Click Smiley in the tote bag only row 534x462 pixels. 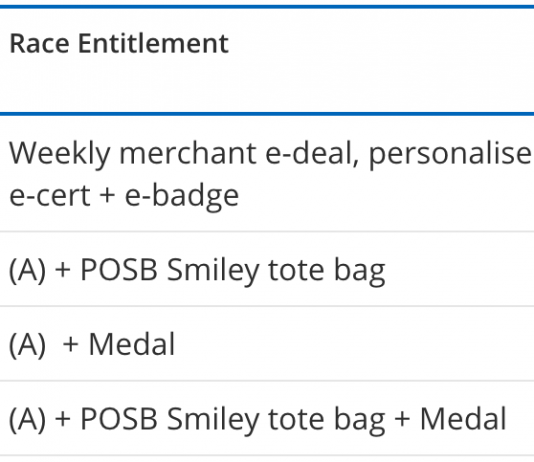[213, 271]
